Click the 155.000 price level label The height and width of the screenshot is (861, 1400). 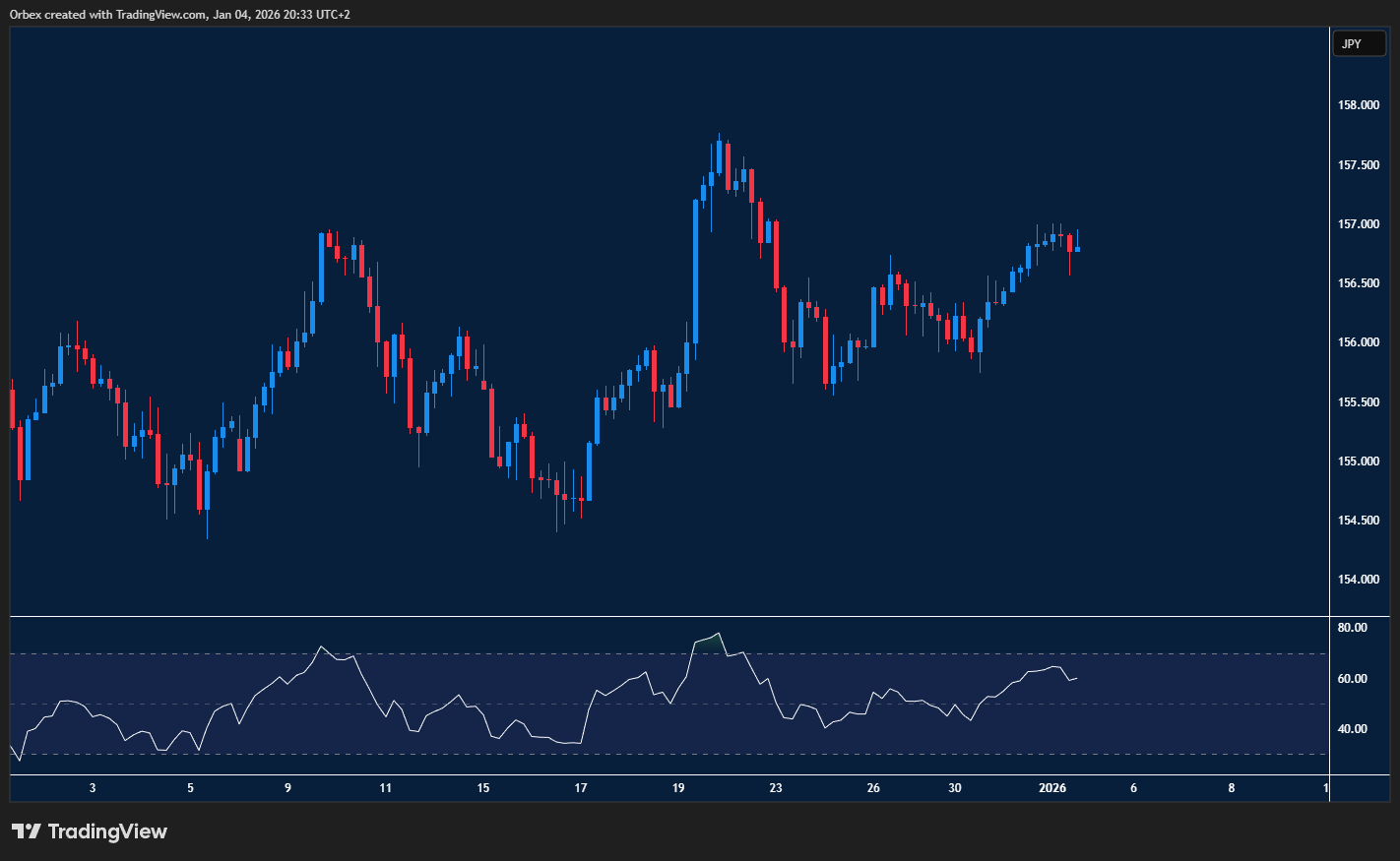(1358, 461)
